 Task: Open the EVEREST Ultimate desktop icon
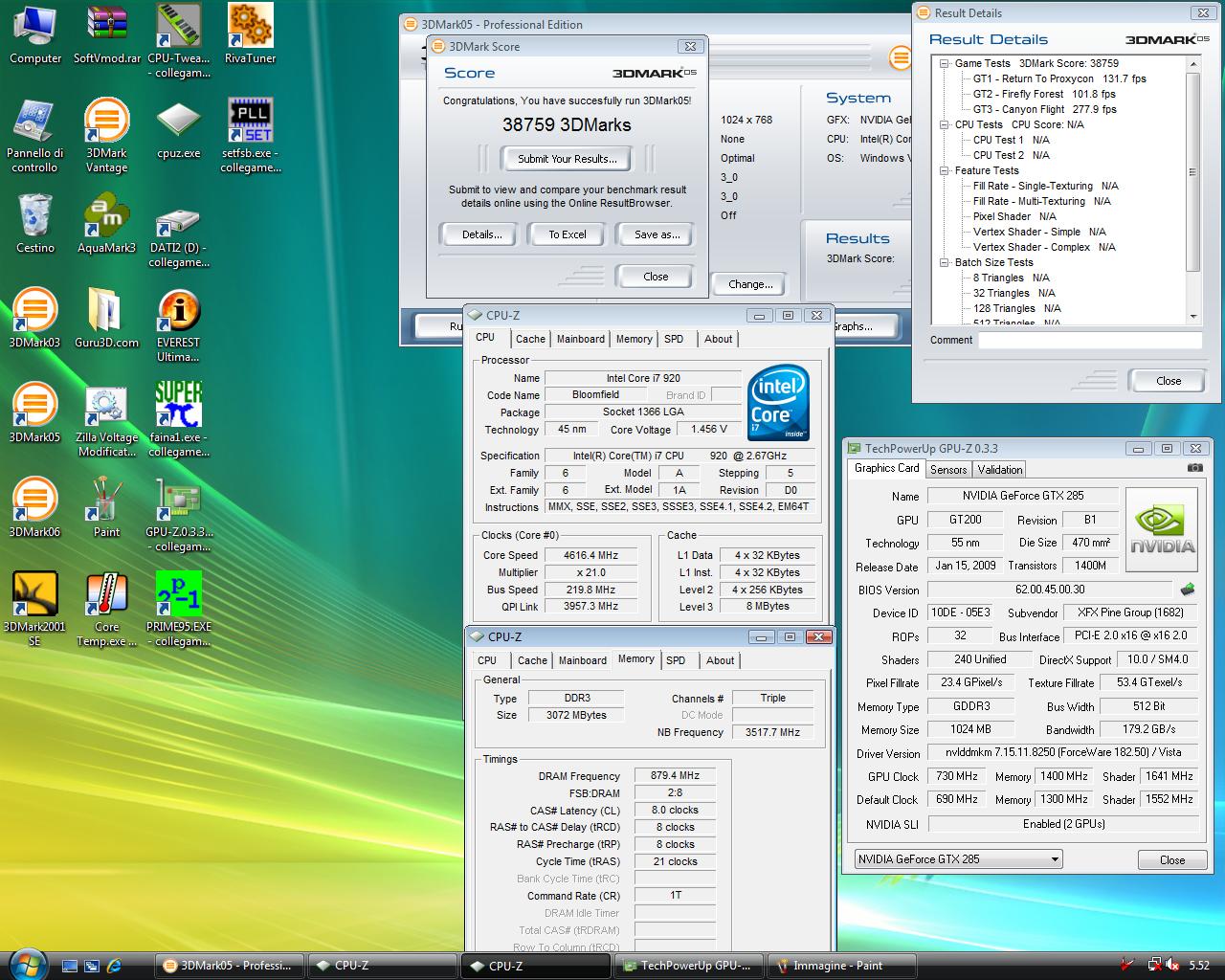pyautogui.click(x=178, y=312)
